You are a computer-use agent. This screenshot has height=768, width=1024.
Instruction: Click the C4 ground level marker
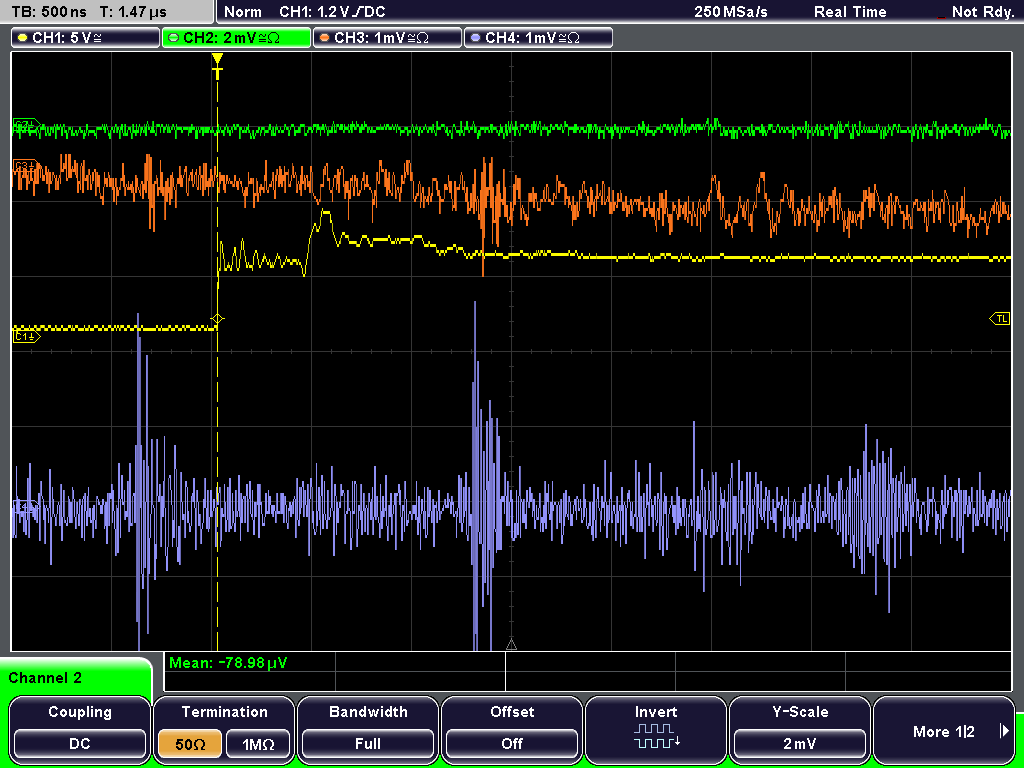click(26, 507)
